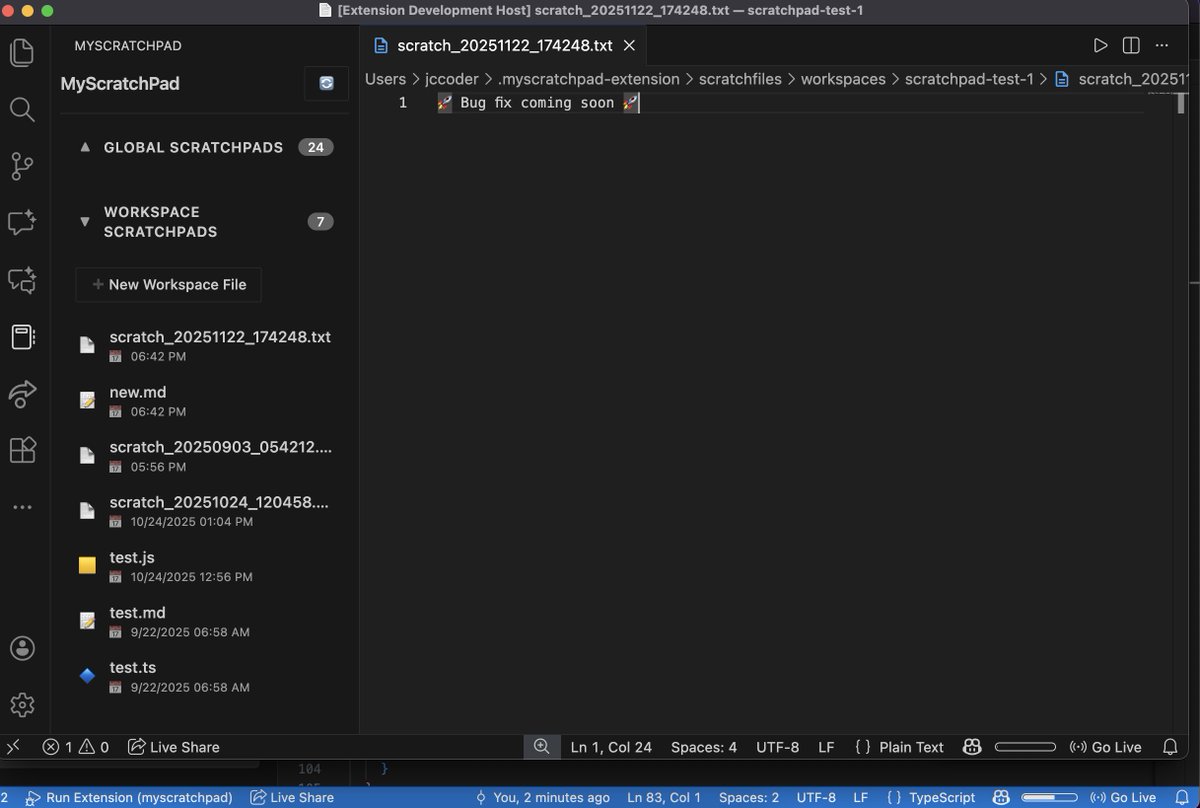Open the Manage gear icon
Screen dimensions: 1200x808
click(x=22, y=705)
